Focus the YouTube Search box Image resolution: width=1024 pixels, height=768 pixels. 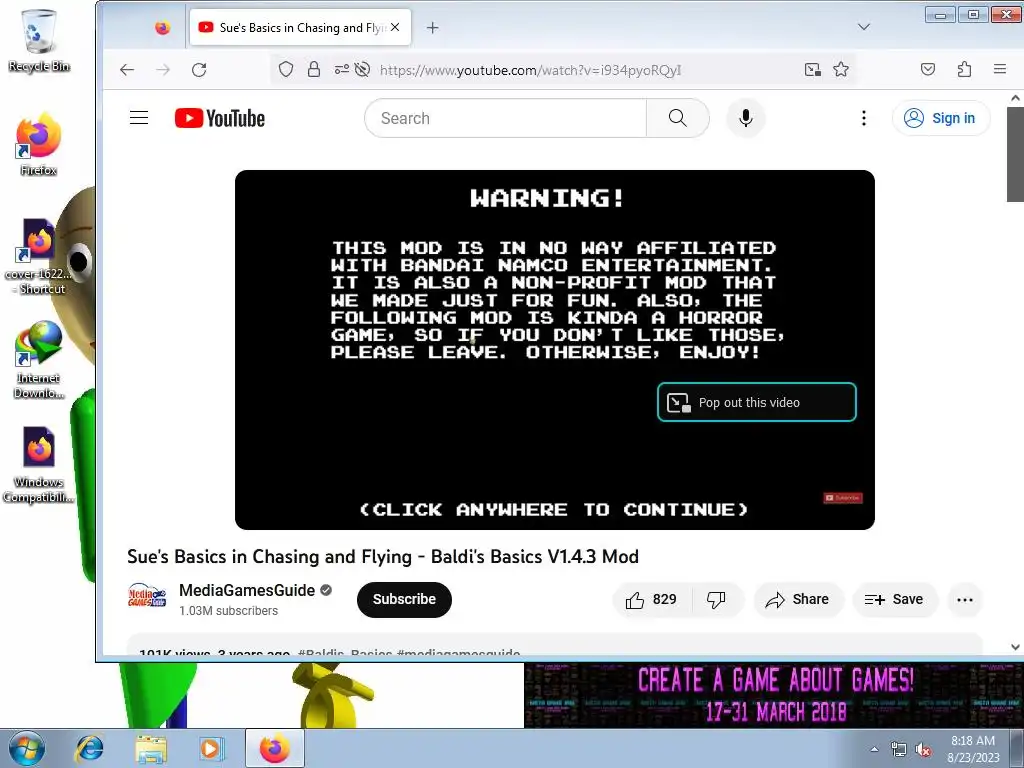click(x=505, y=118)
